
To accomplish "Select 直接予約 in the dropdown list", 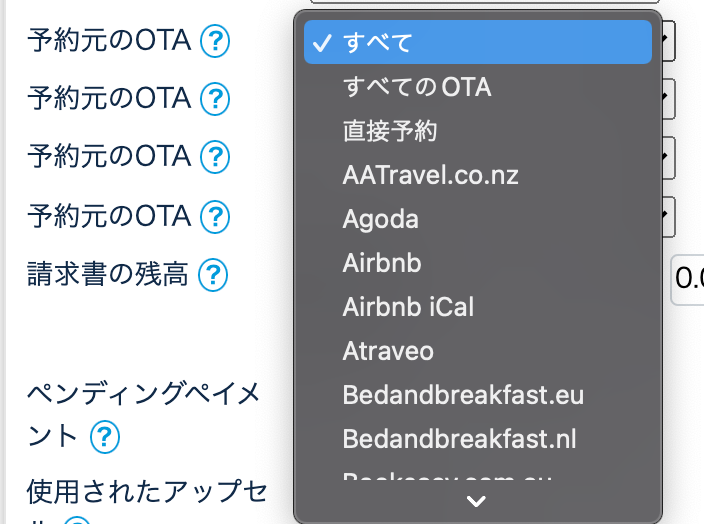I will click(390, 130).
